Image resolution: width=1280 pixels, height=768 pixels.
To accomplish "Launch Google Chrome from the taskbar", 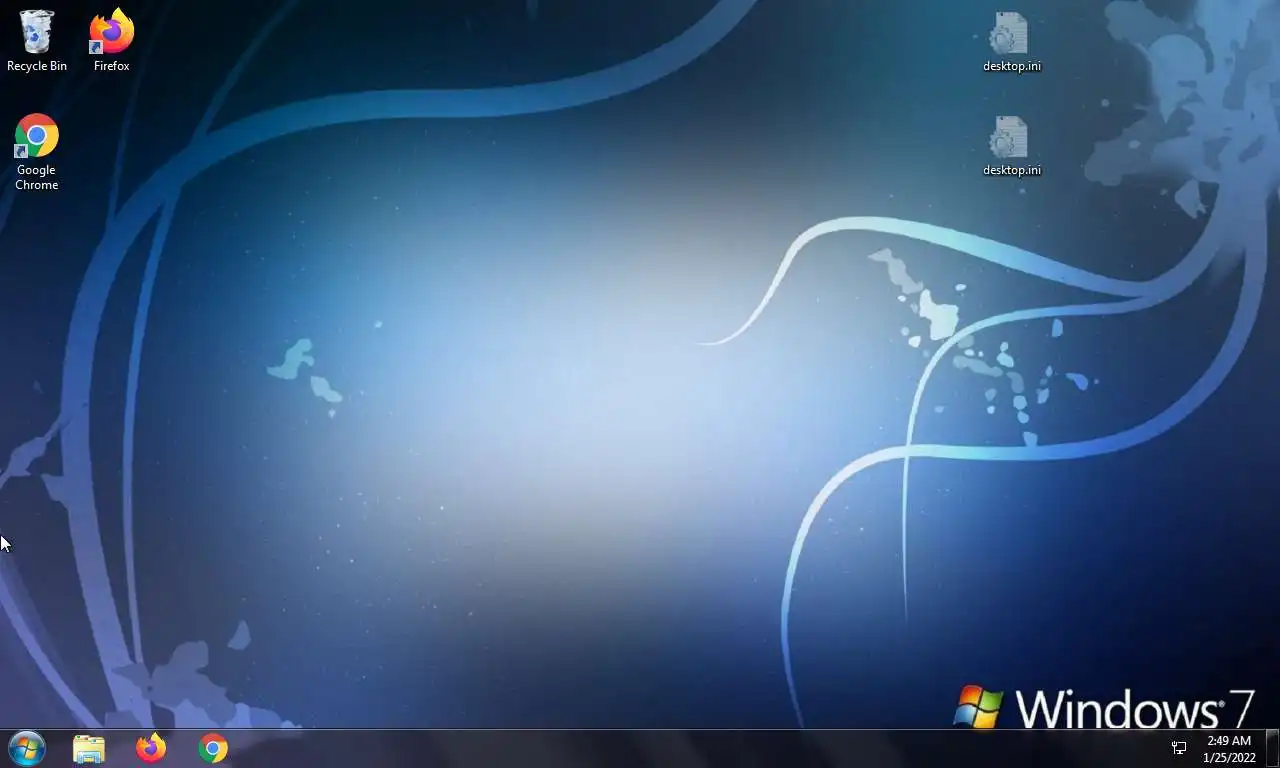I will [213, 748].
